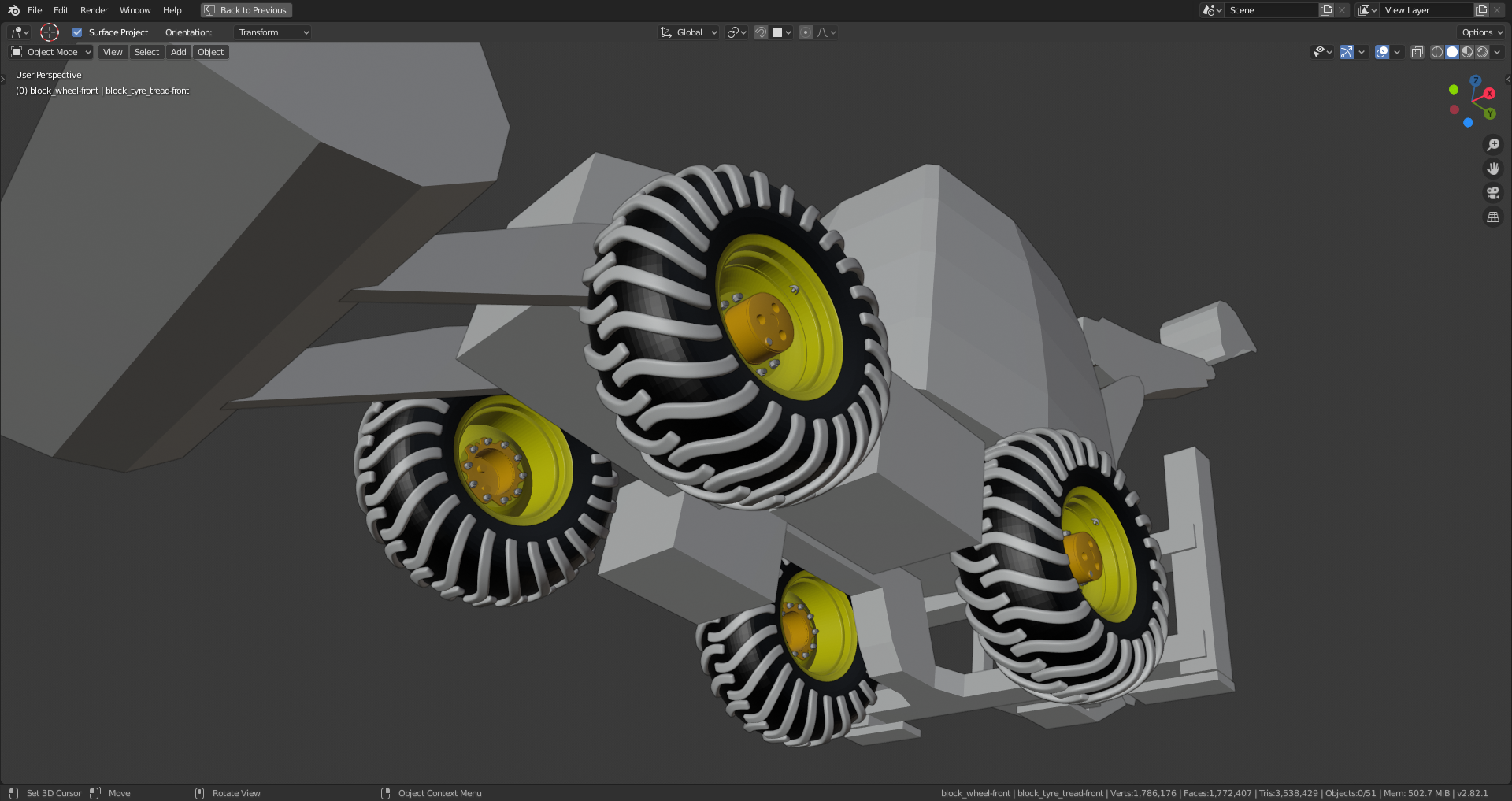The image size is (1512, 801).
Task: Open the overlays options arrow
Action: pyautogui.click(x=1397, y=52)
